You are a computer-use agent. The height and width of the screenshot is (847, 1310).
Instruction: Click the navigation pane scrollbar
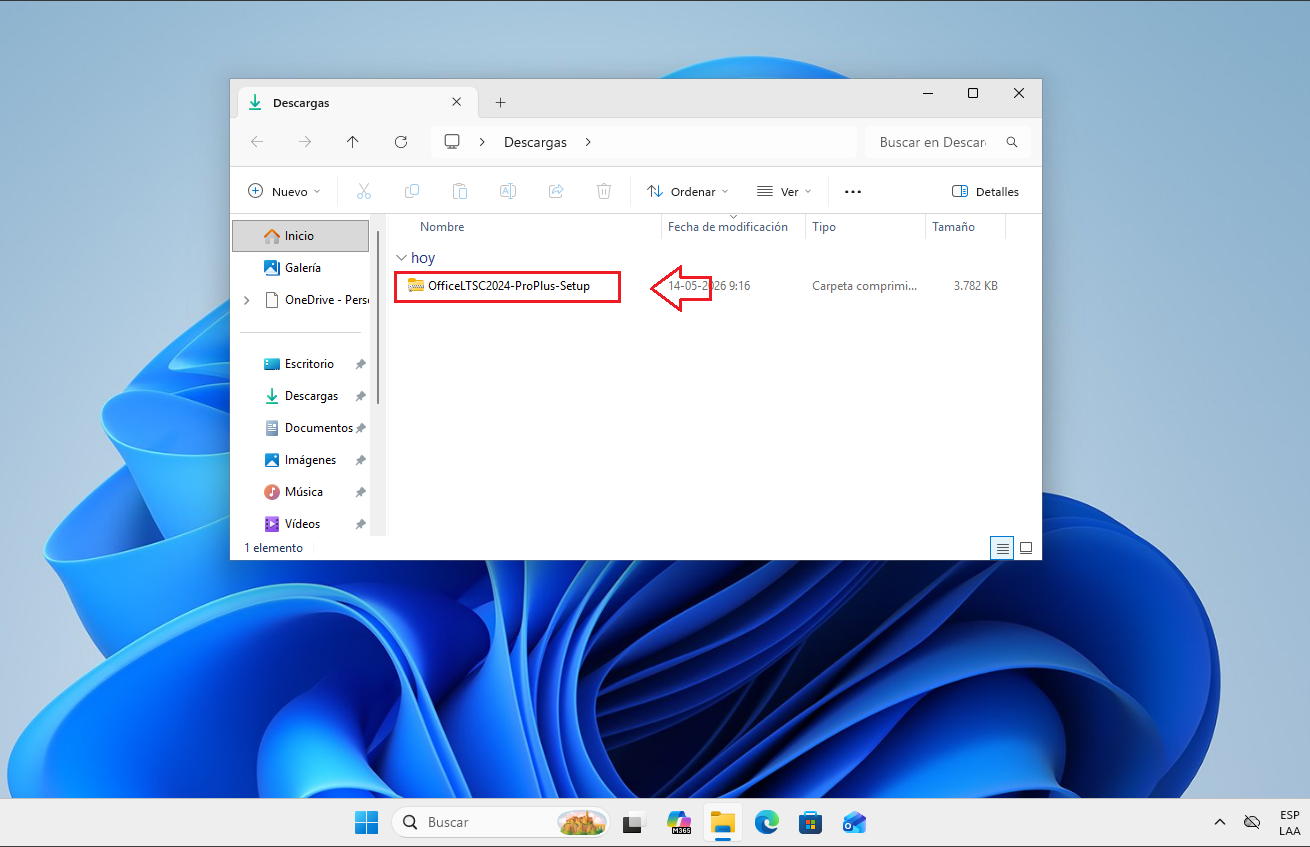[x=378, y=316]
